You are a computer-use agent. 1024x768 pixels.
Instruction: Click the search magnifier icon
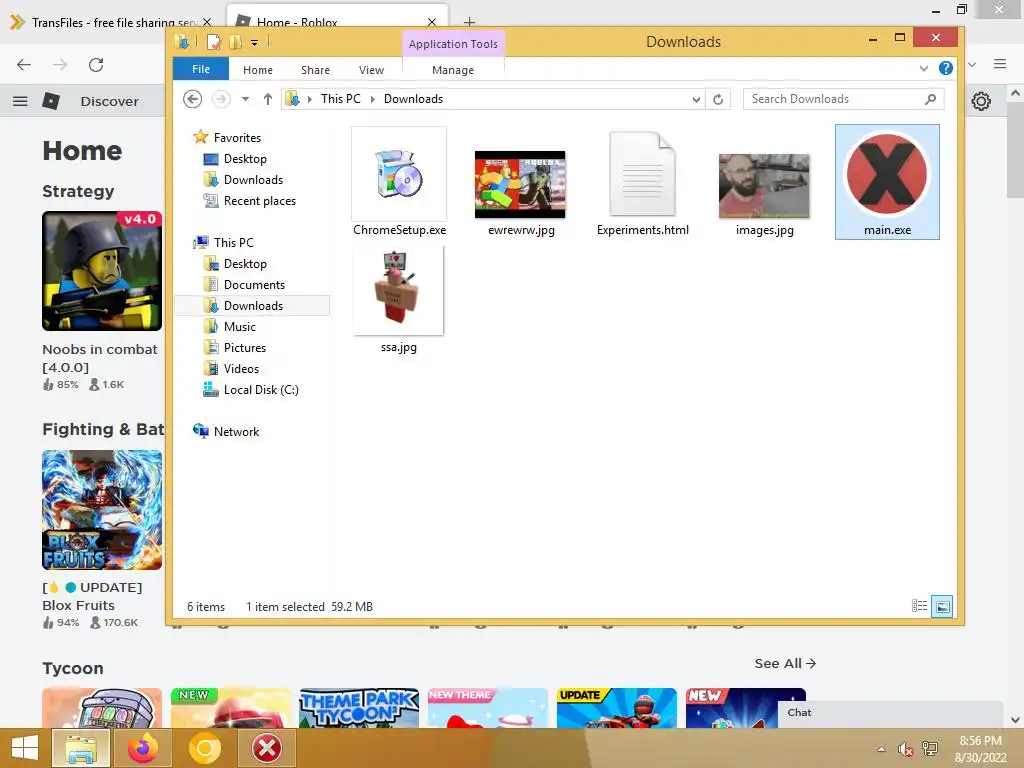pyautogui.click(x=930, y=99)
